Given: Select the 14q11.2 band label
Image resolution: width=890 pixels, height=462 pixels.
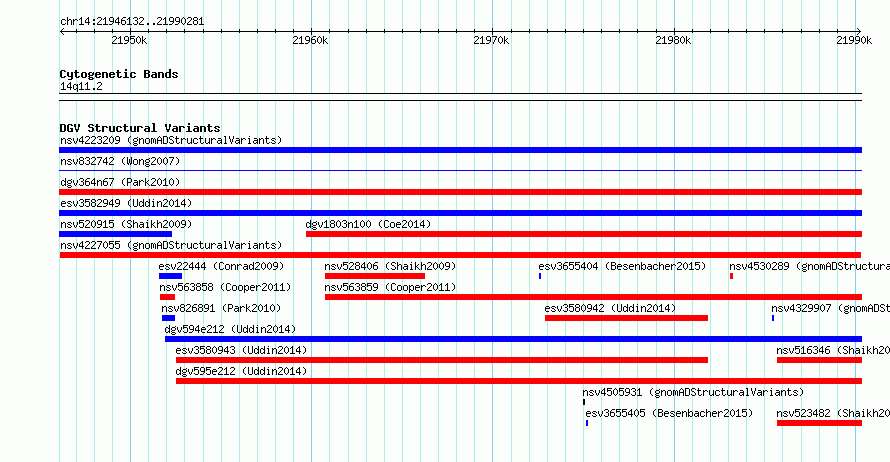Looking at the screenshot, I should pyautogui.click(x=81, y=86).
